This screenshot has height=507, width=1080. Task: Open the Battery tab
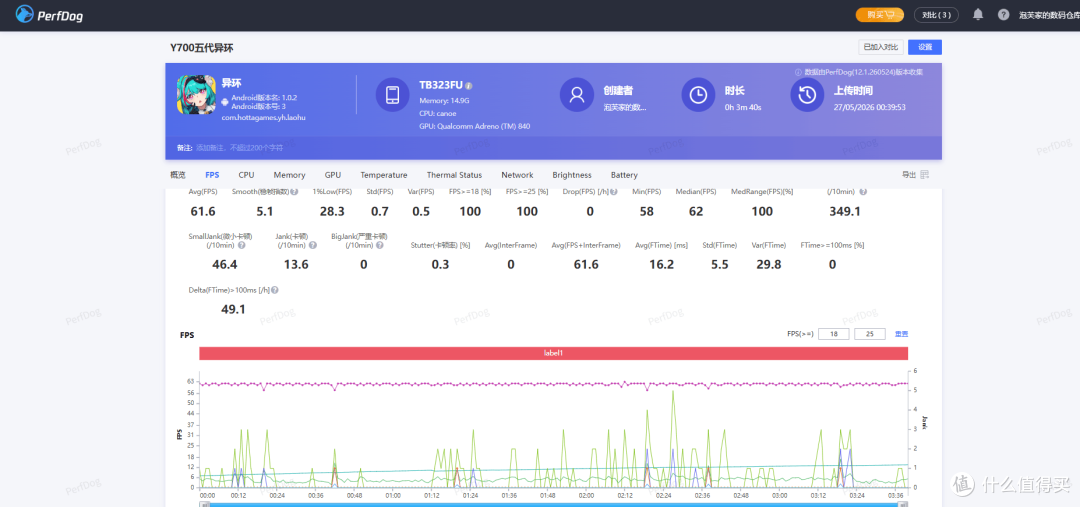point(624,175)
